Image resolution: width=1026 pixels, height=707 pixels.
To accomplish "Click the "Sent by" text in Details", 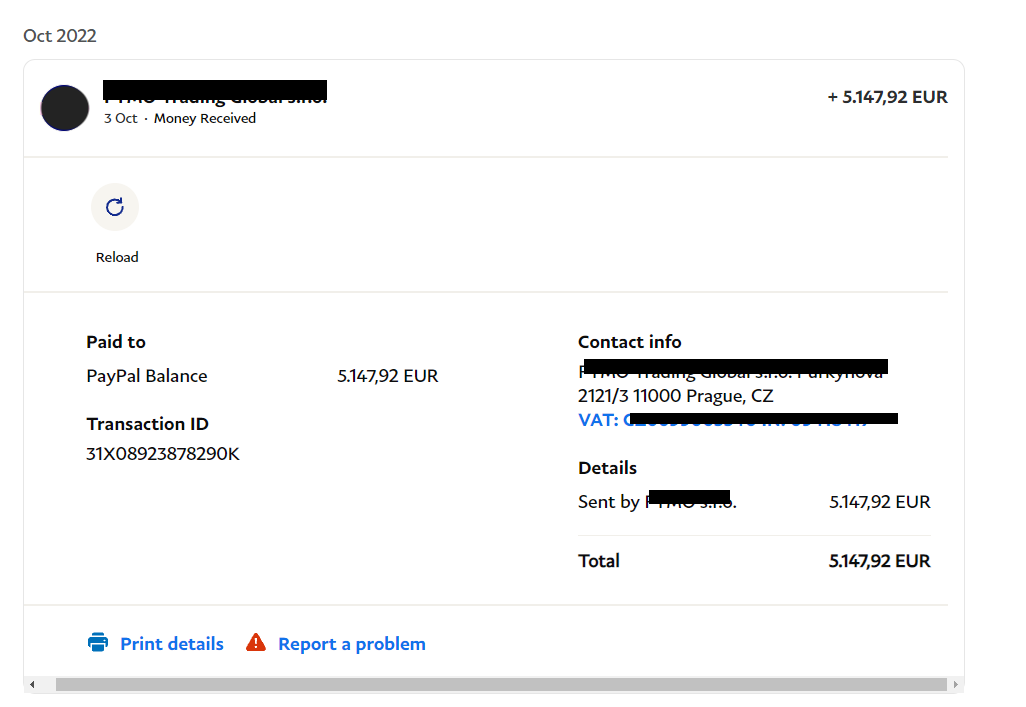I will [x=609, y=502].
